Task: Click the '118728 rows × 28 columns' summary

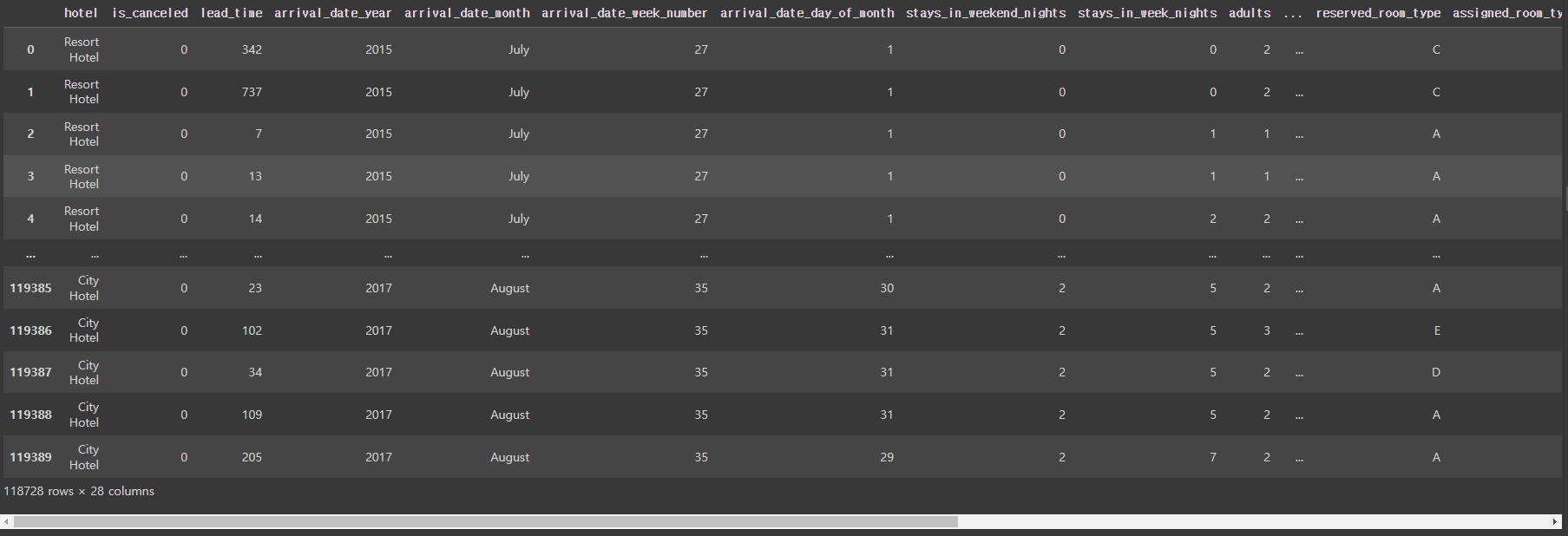Action: (x=79, y=491)
